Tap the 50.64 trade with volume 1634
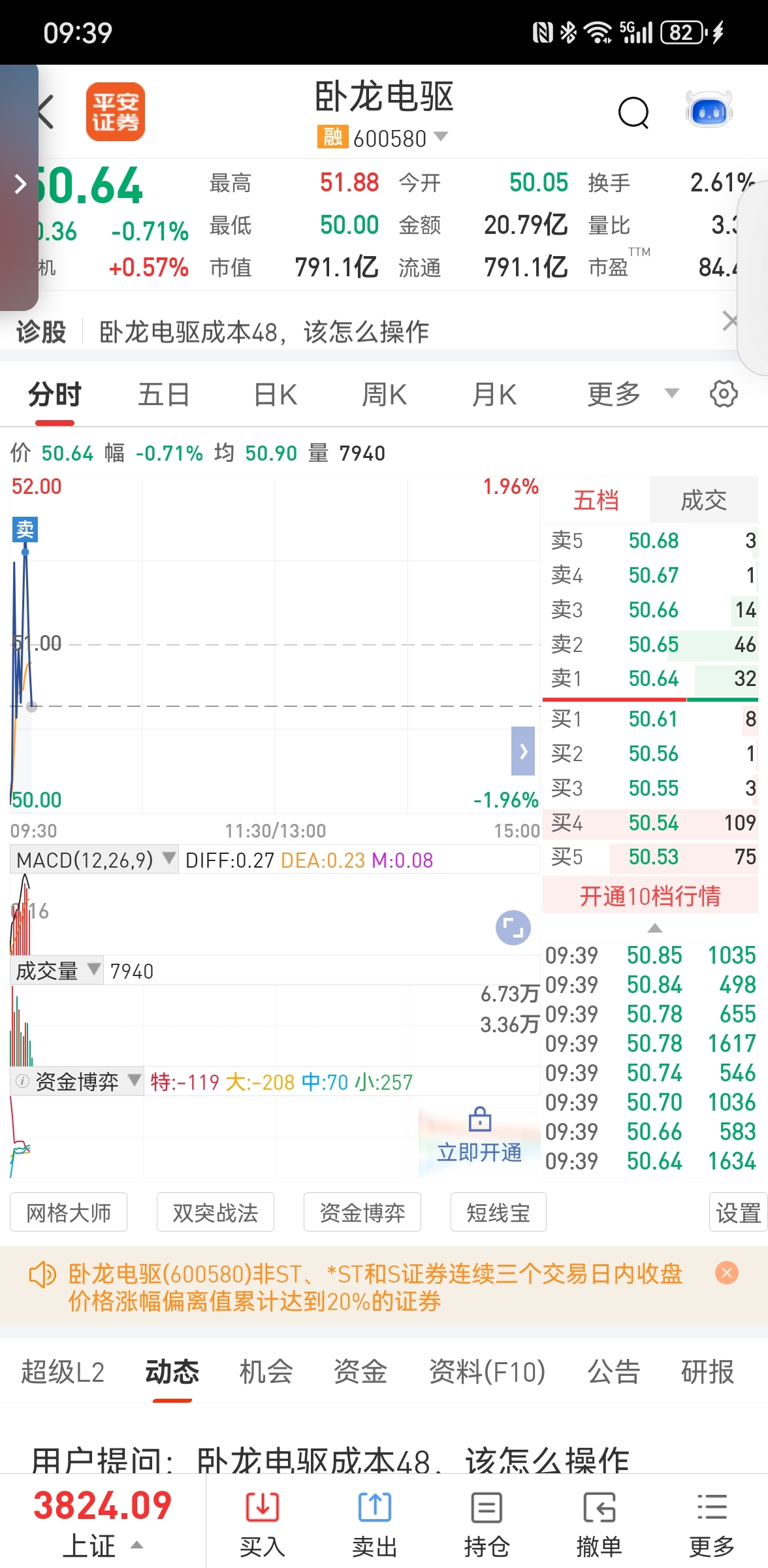The image size is (768, 1568). (650, 1161)
